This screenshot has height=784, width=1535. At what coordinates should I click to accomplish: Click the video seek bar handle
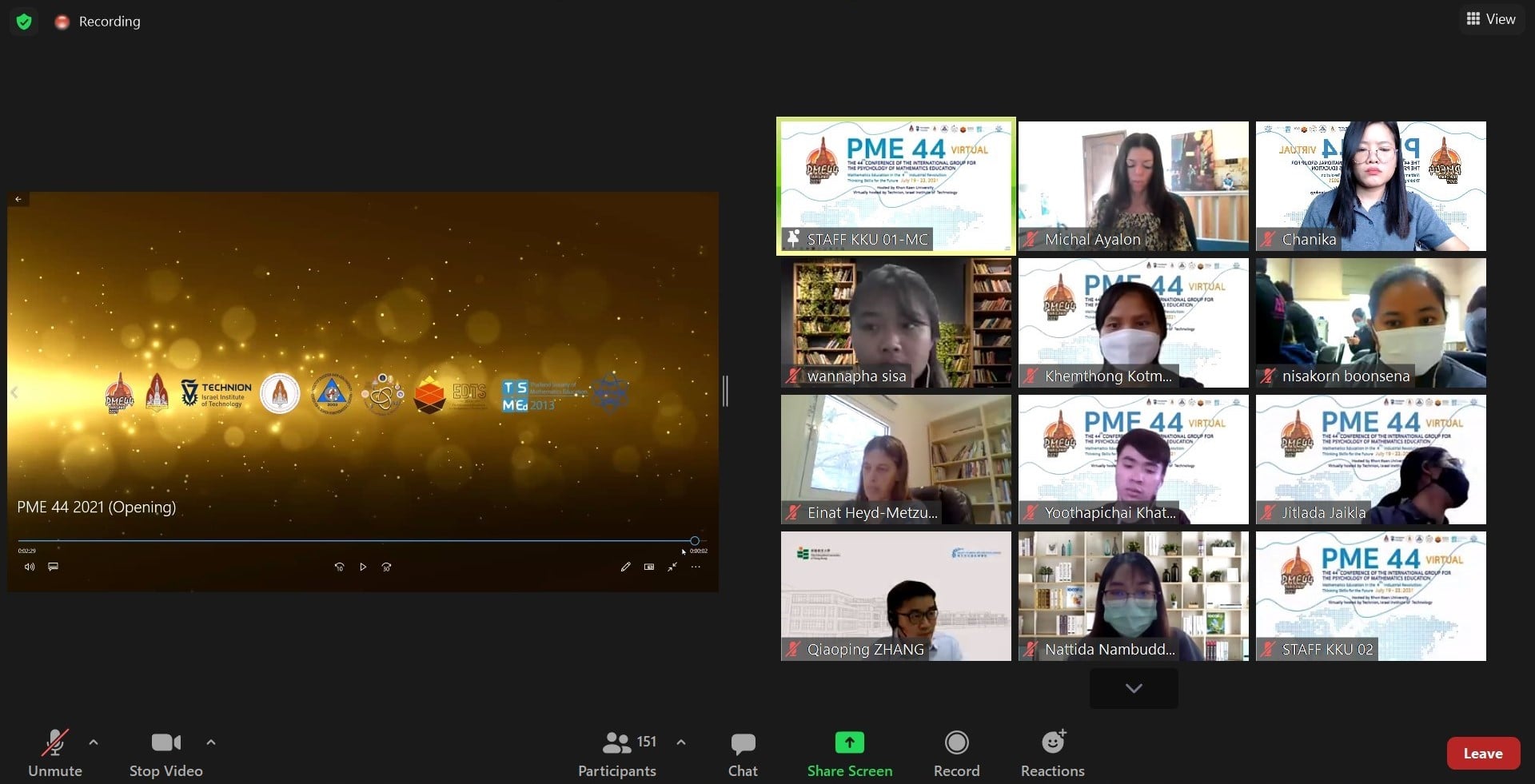coord(694,541)
